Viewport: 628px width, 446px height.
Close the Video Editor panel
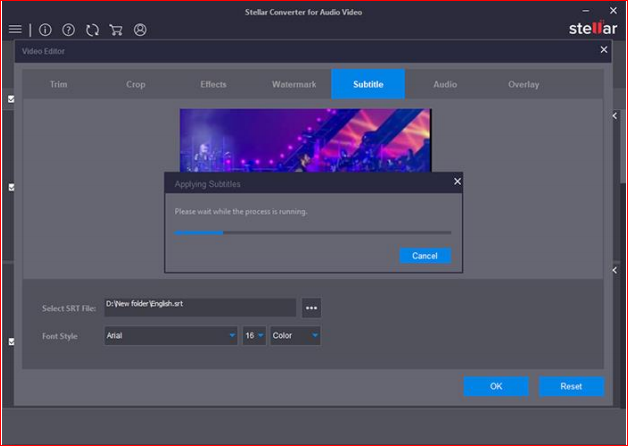[604, 50]
